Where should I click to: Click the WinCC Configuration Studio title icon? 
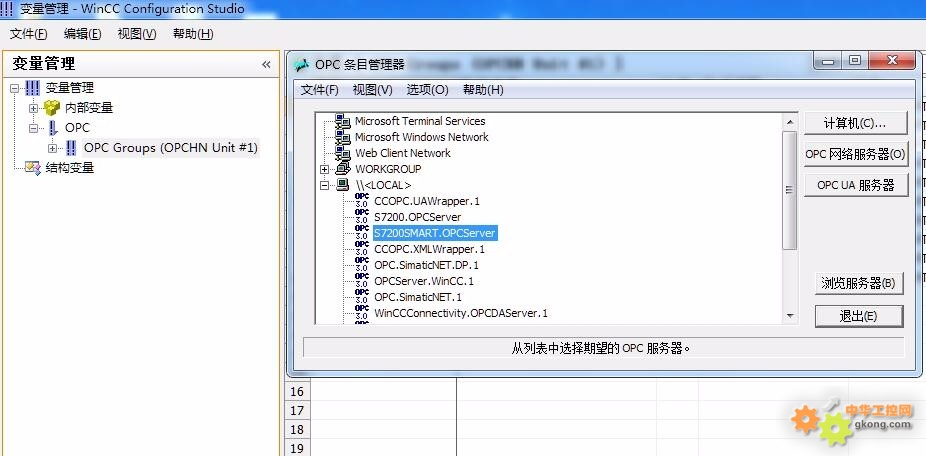click(x=6, y=9)
